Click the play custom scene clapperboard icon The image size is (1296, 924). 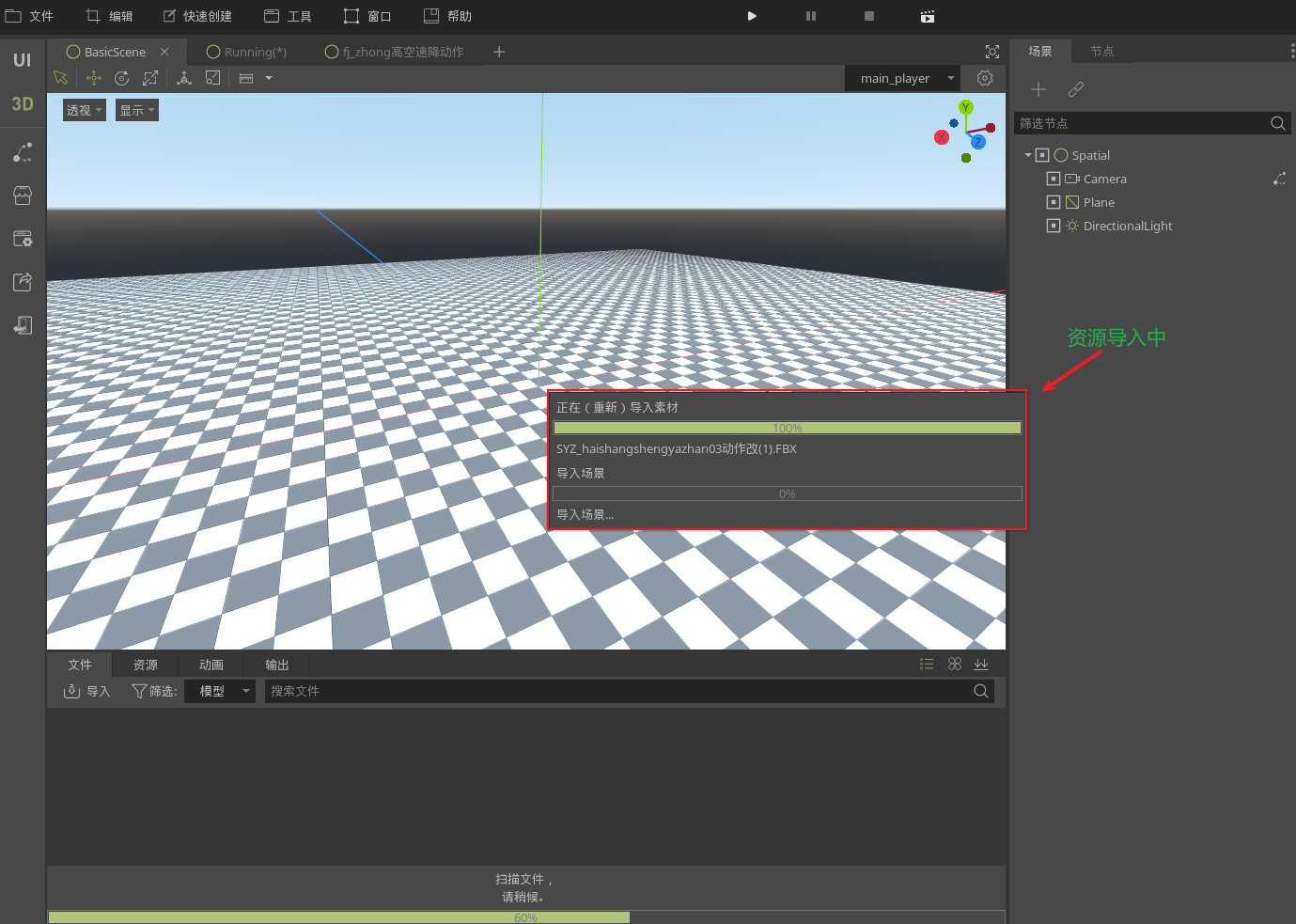click(928, 16)
